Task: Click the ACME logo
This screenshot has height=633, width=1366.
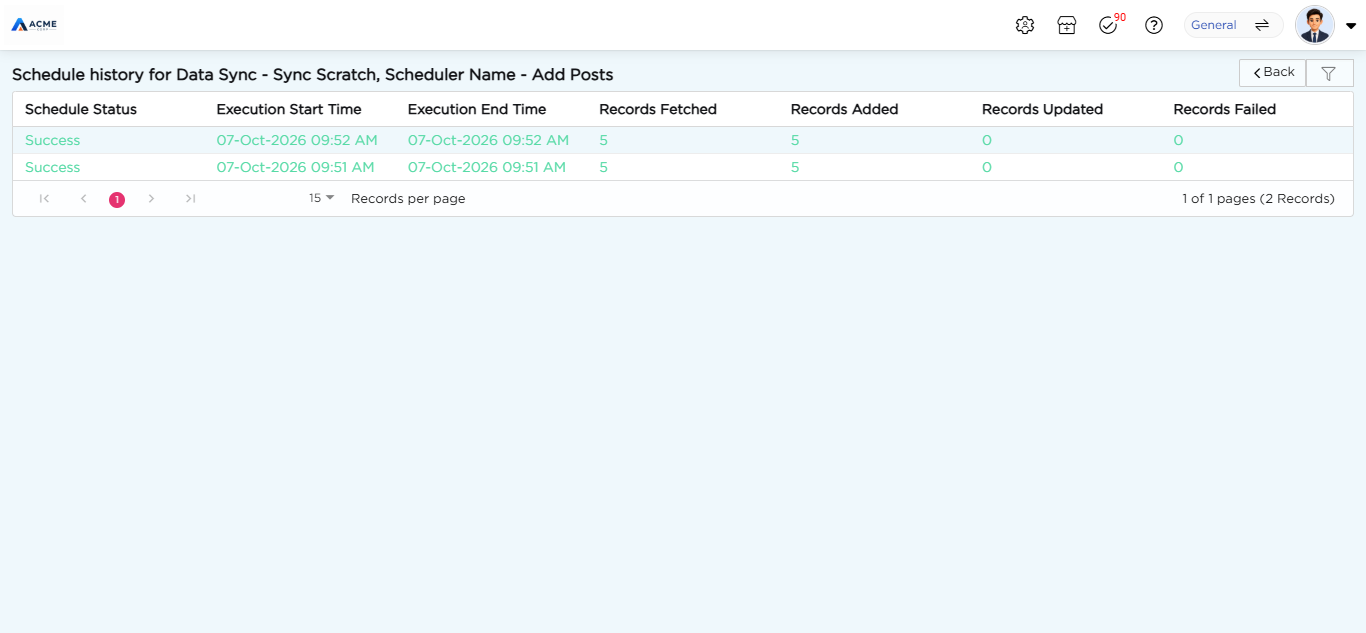Action: [34, 24]
